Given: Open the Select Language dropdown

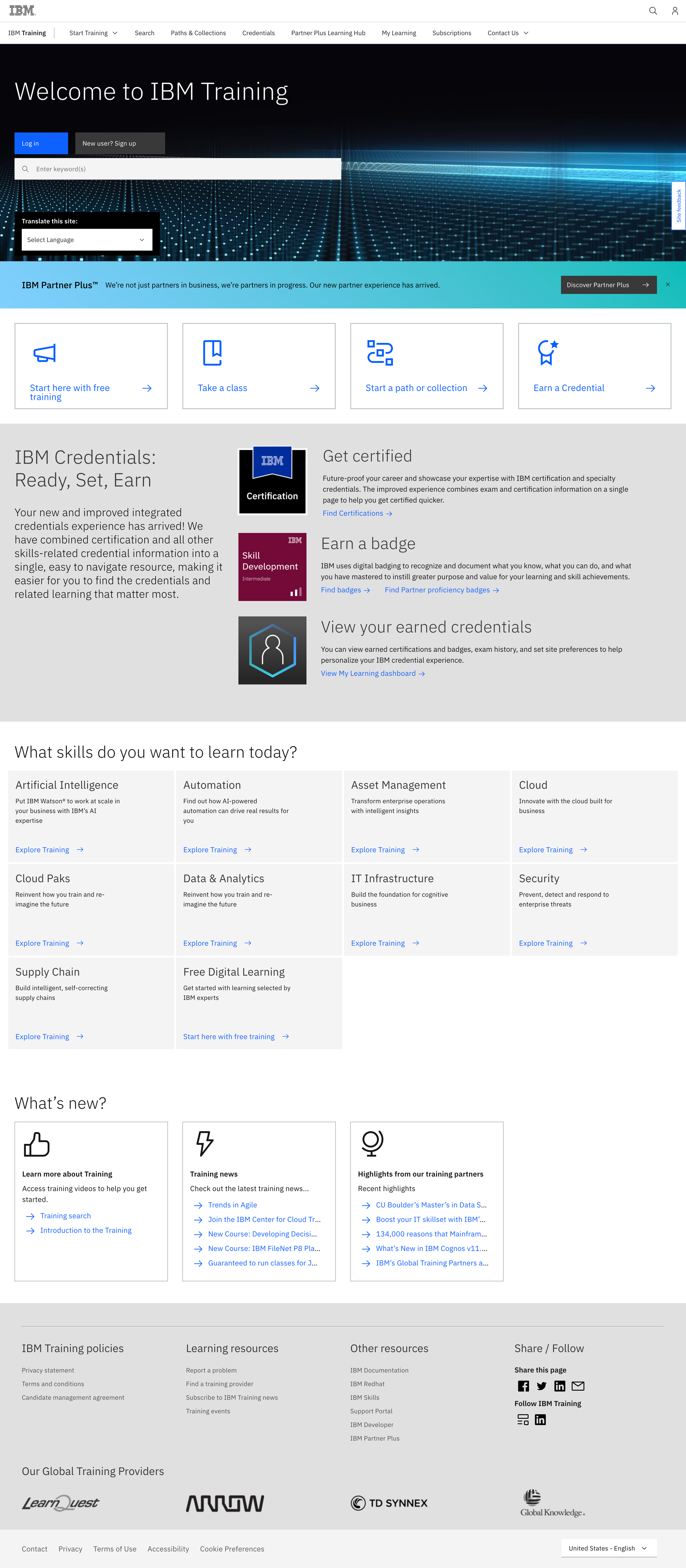Looking at the screenshot, I should tap(86, 240).
